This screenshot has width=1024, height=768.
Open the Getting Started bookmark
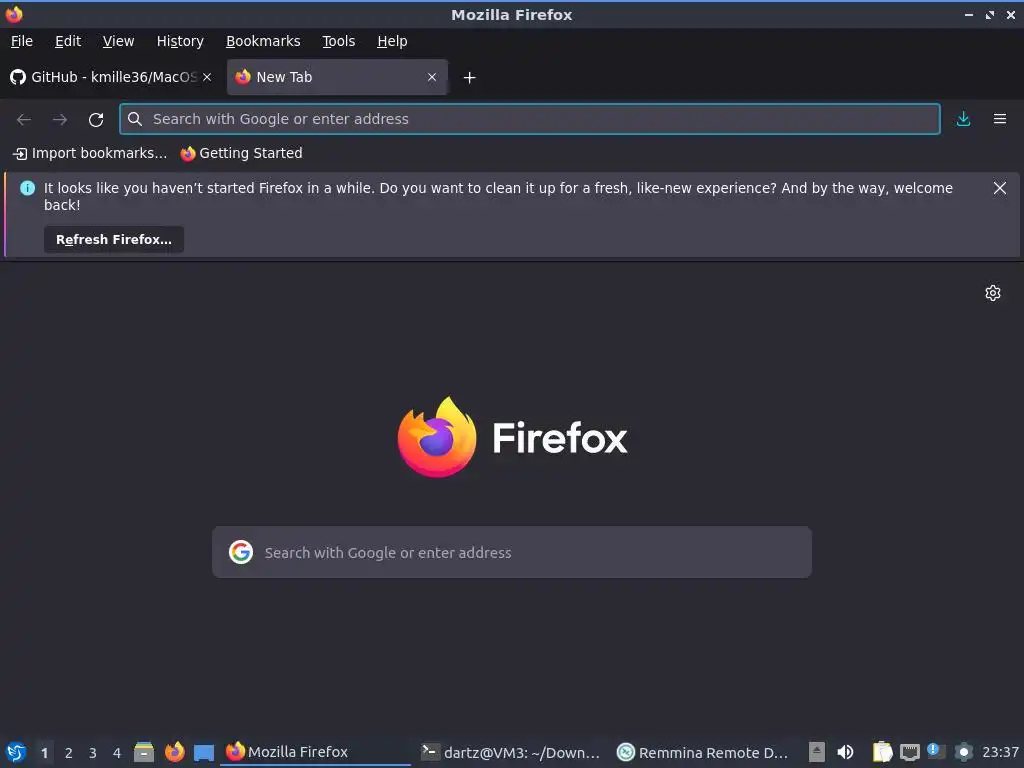click(x=242, y=153)
